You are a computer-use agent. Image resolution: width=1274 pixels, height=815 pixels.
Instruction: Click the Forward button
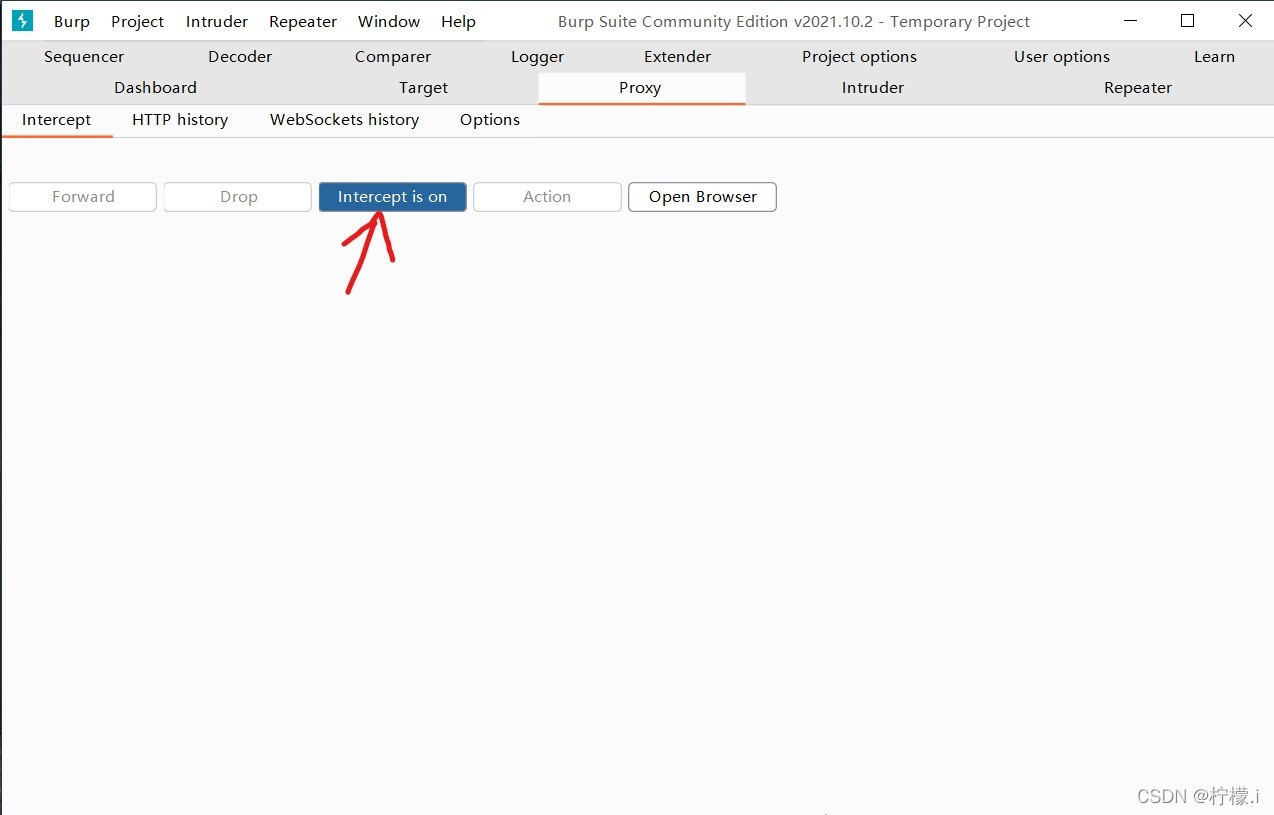coord(83,197)
